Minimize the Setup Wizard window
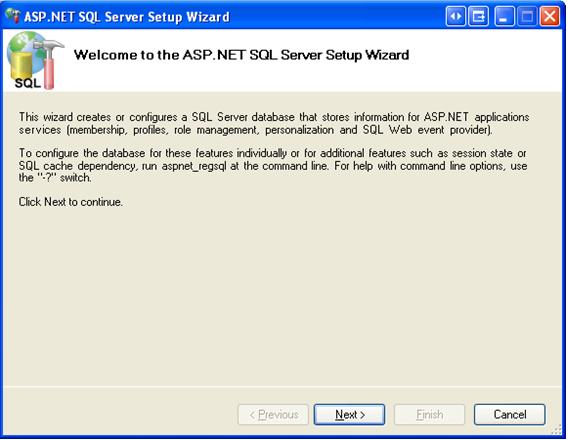 504,17
